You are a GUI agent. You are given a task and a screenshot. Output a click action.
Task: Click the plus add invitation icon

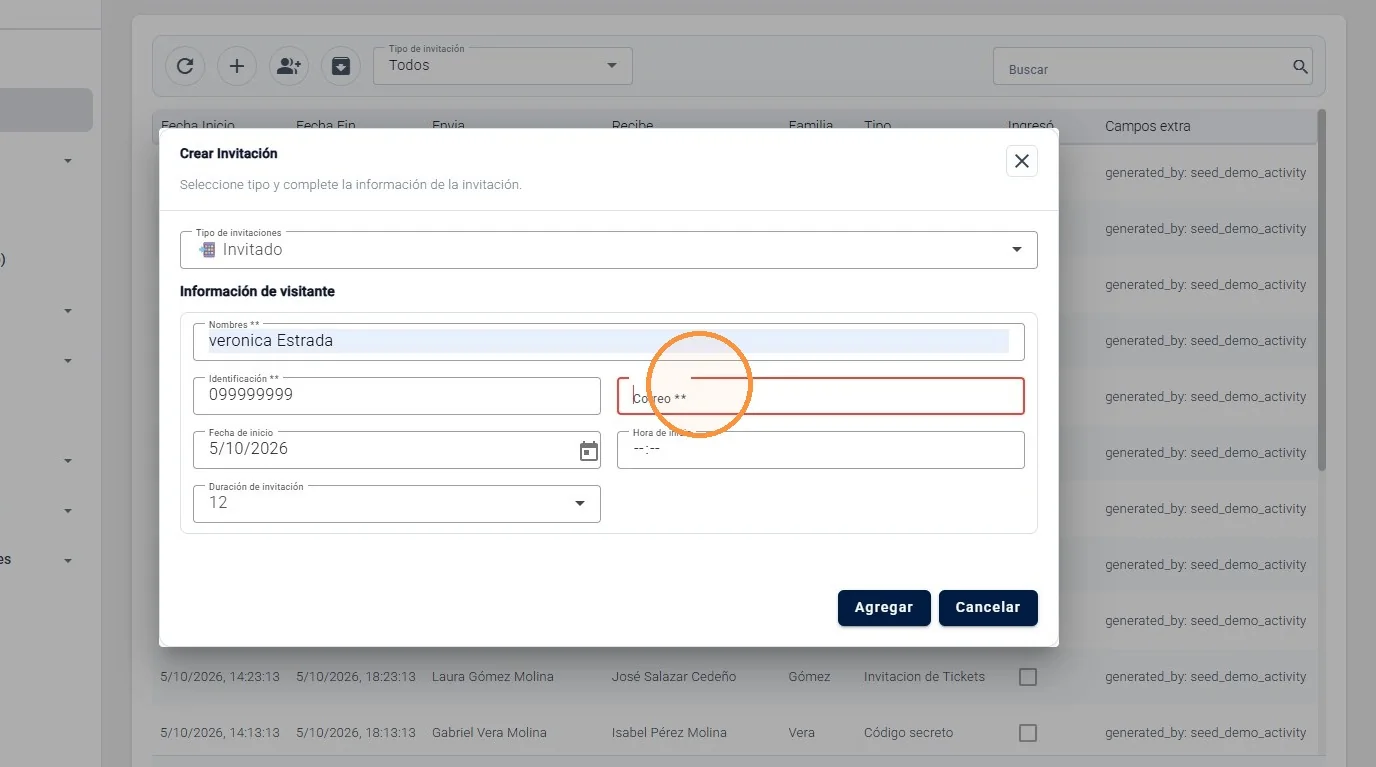tap(237, 66)
